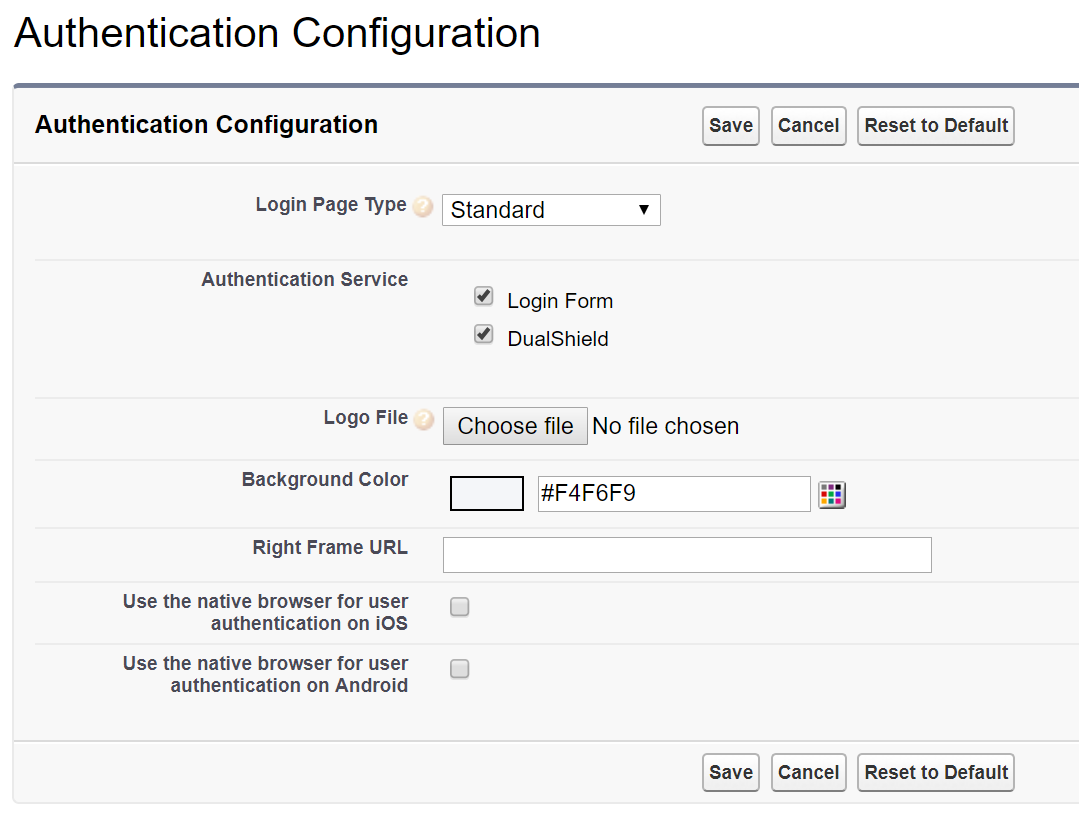
Task: Click the Login Form label text
Action: tap(560, 301)
